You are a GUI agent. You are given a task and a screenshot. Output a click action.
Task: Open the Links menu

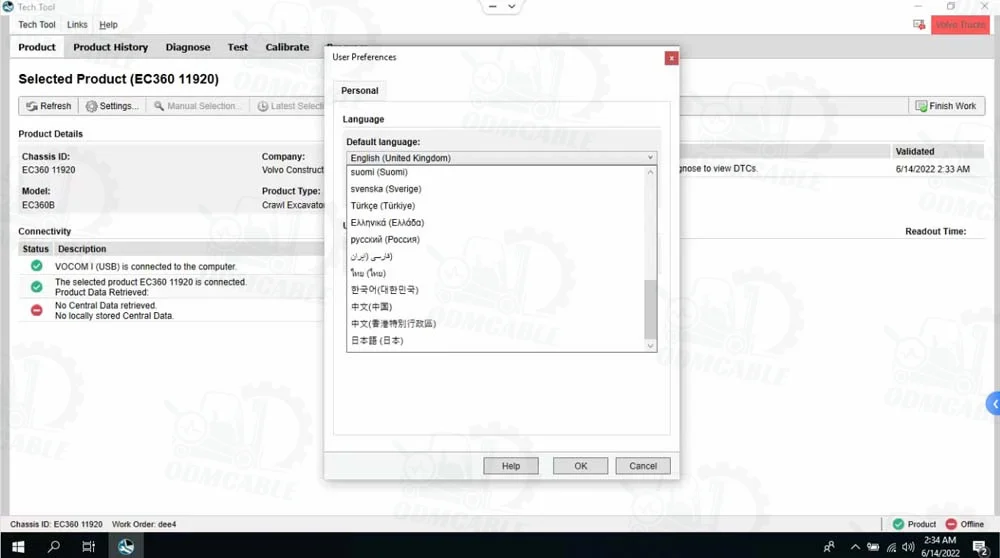[77, 25]
